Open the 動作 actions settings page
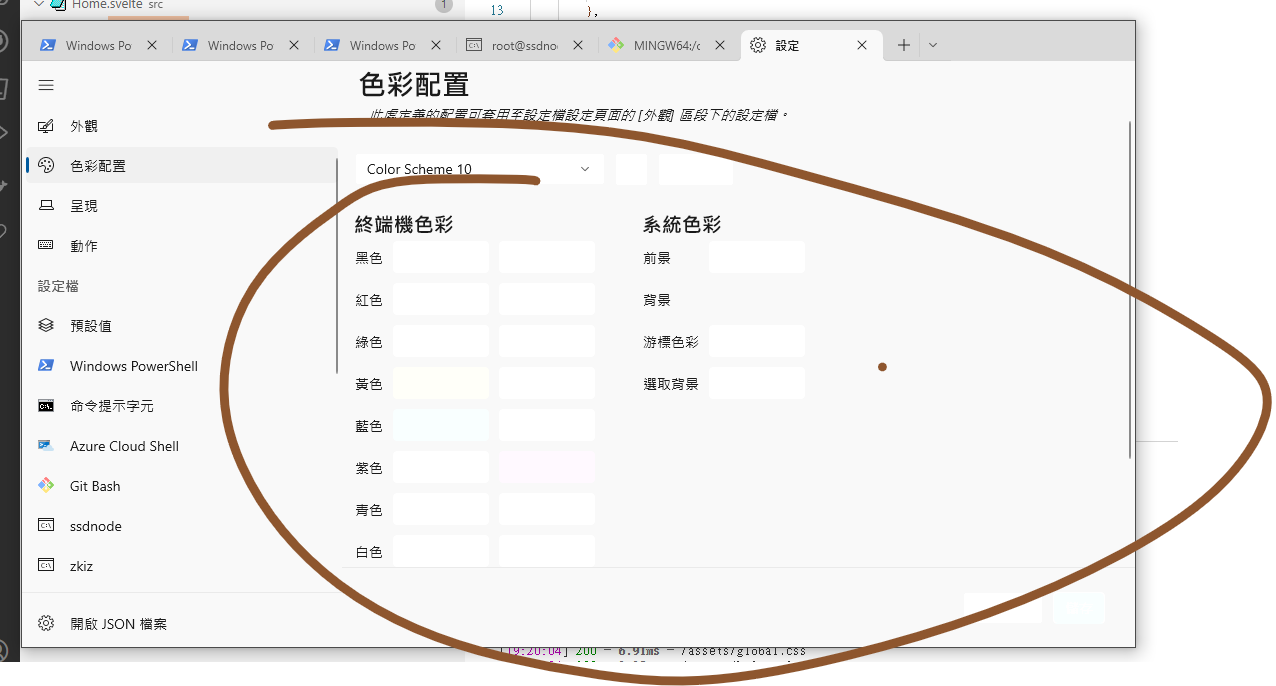Screen dimensions: 1276x686 pos(182,246)
